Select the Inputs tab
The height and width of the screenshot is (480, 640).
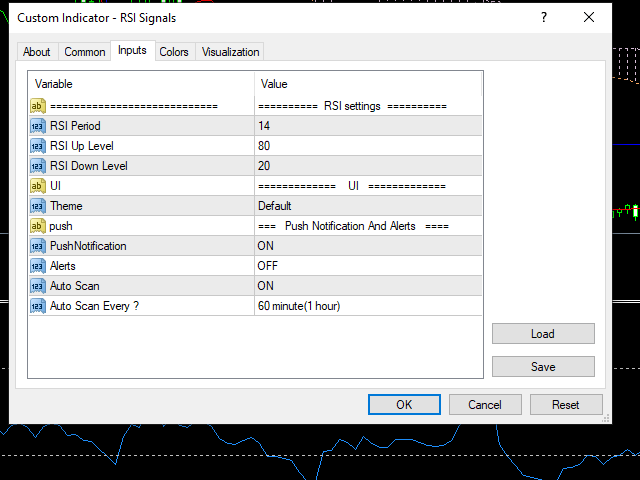tap(132, 50)
